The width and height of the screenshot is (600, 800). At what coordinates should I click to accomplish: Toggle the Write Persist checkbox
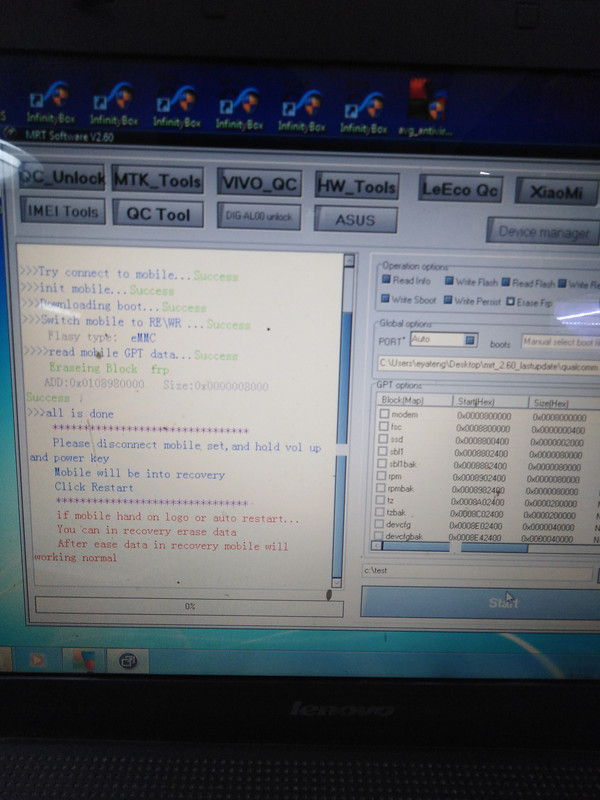(448, 300)
